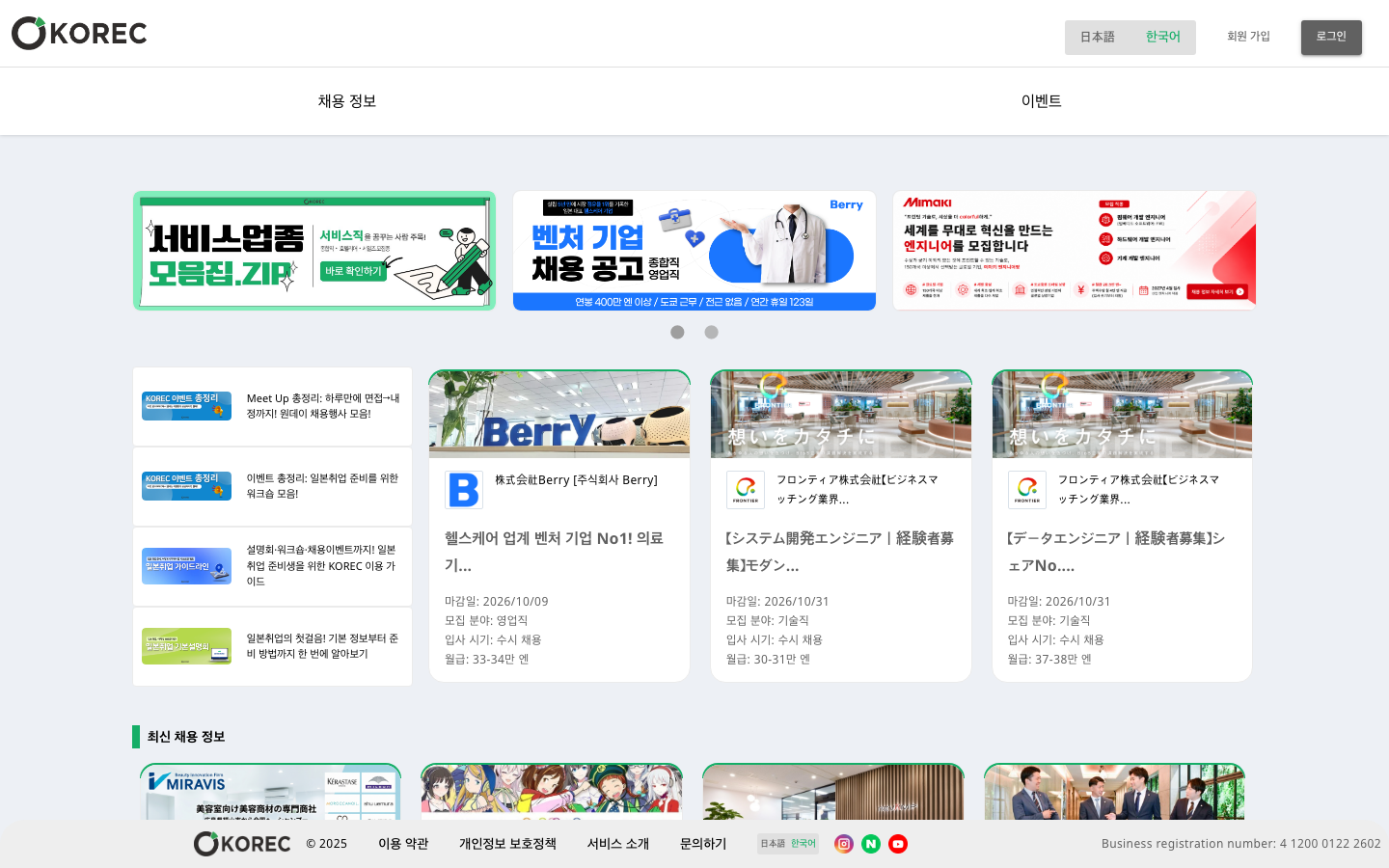This screenshot has height=868, width=1389.
Task: Open the 채용 정보 tab
Action: coord(347,101)
